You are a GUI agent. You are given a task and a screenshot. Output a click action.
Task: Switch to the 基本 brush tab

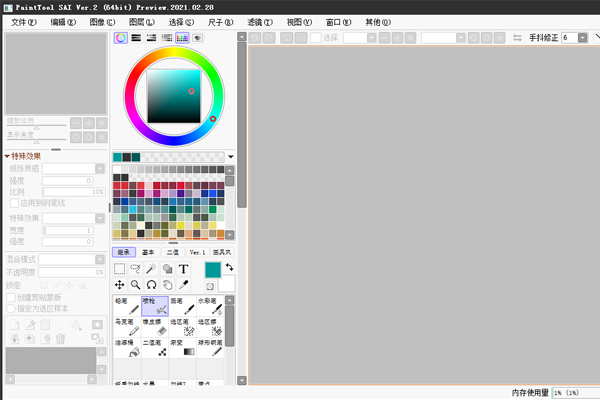[x=148, y=252]
